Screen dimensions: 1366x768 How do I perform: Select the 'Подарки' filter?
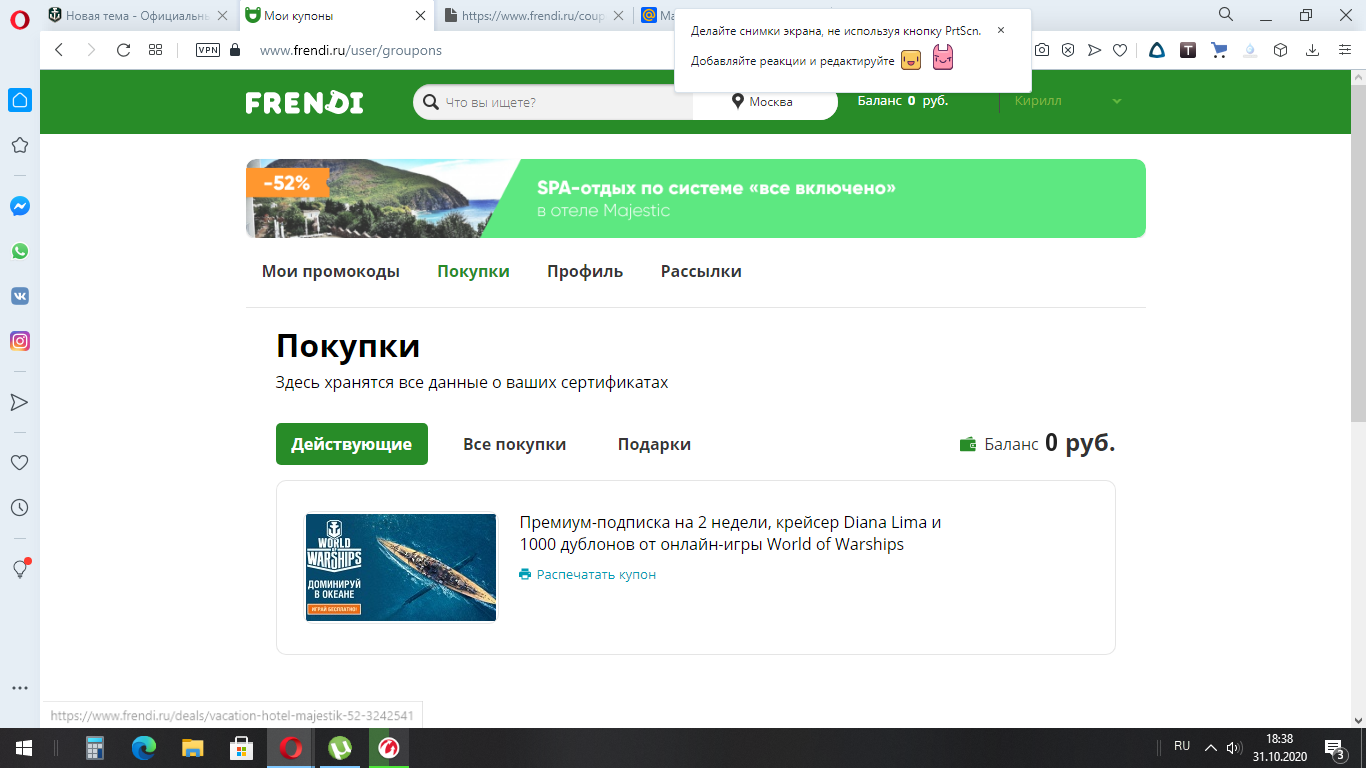654,444
